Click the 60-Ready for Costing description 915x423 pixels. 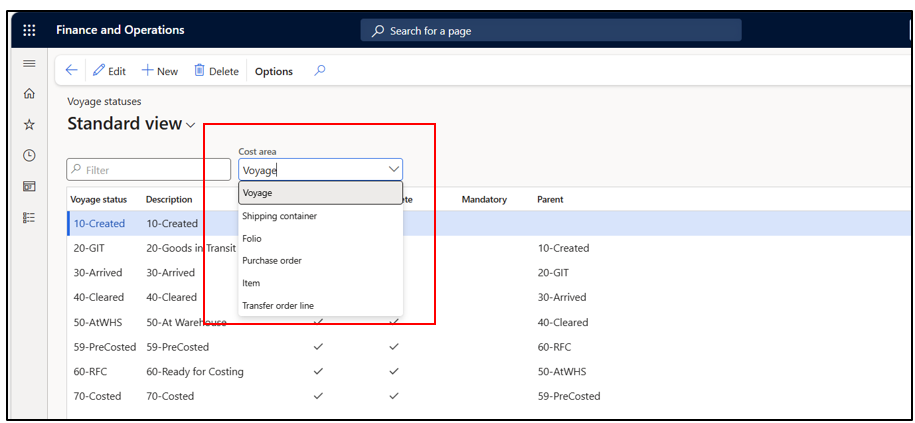pos(195,371)
